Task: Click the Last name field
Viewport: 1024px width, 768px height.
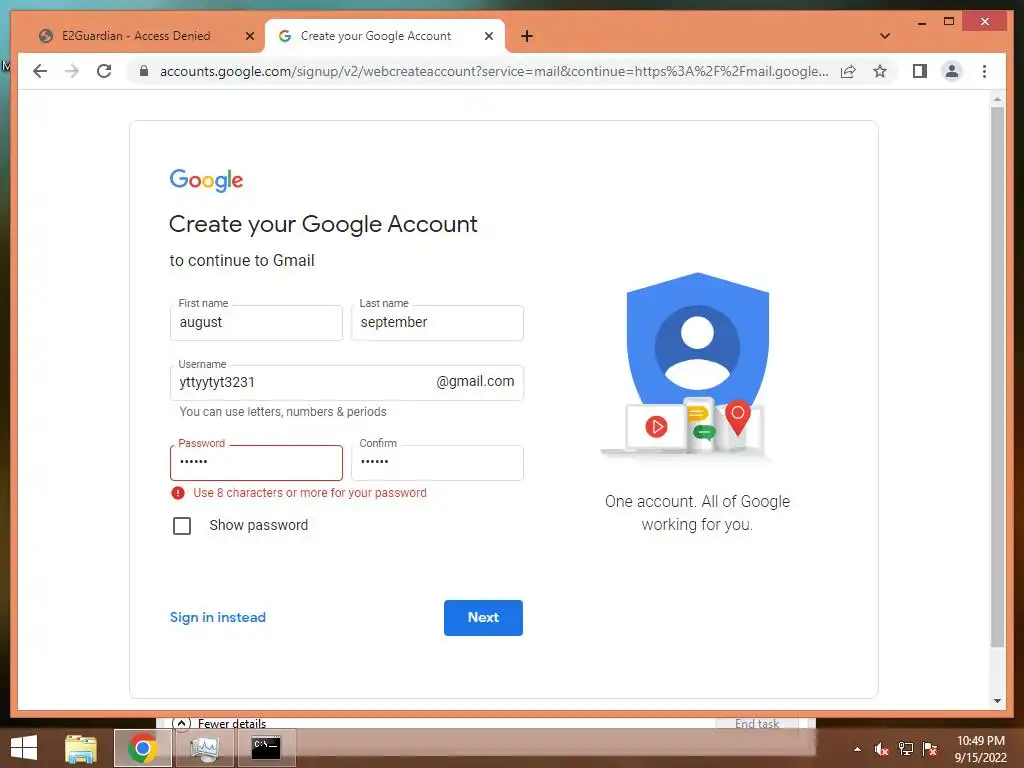Action: pyautogui.click(x=437, y=323)
